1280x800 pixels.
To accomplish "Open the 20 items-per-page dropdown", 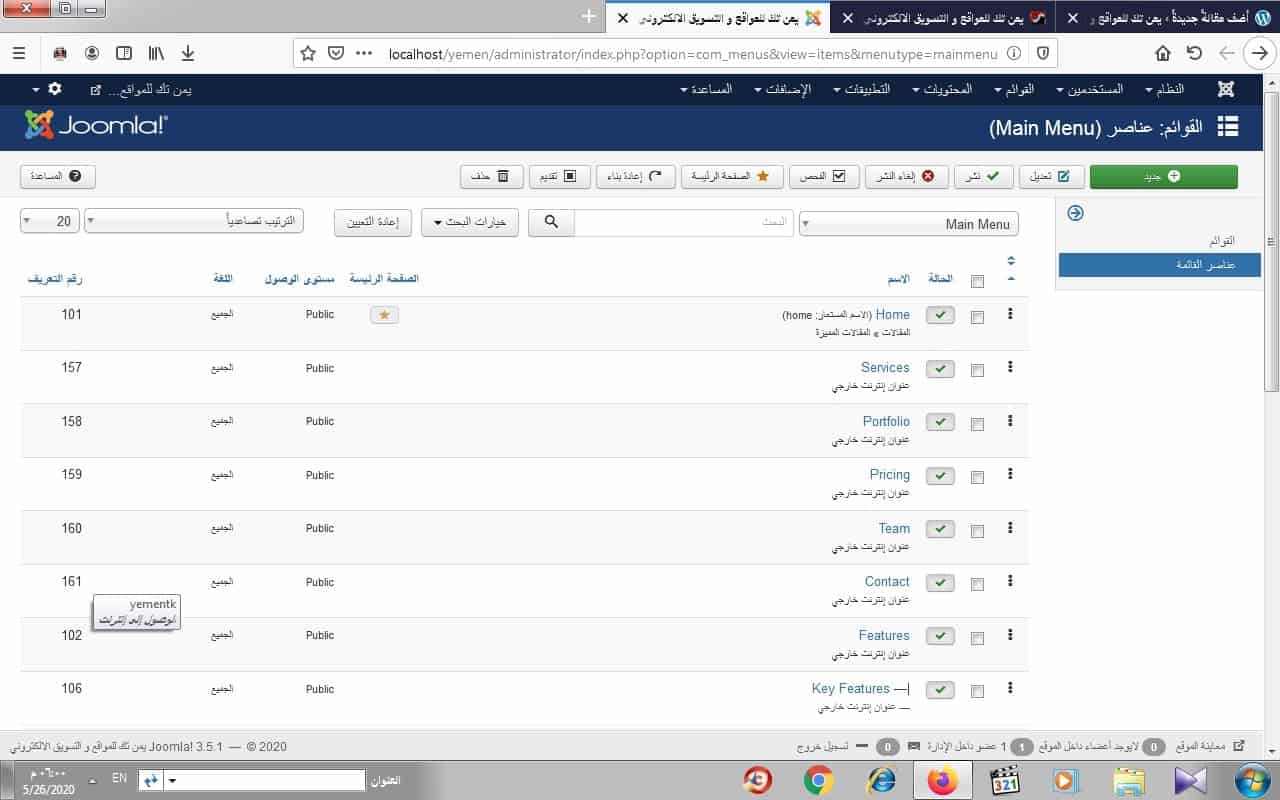I will (50, 221).
